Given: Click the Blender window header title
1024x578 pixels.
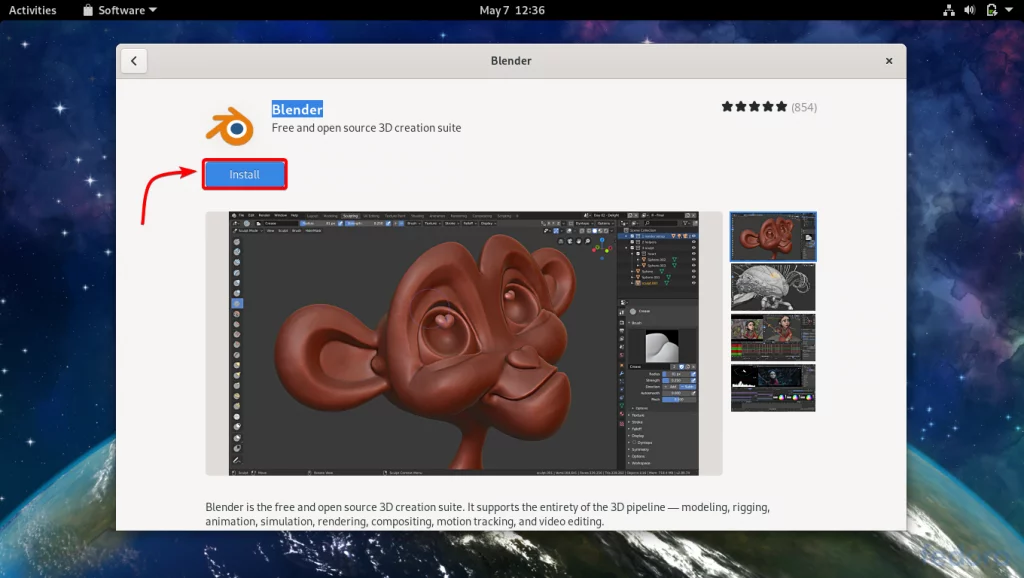Looking at the screenshot, I should 511,61.
